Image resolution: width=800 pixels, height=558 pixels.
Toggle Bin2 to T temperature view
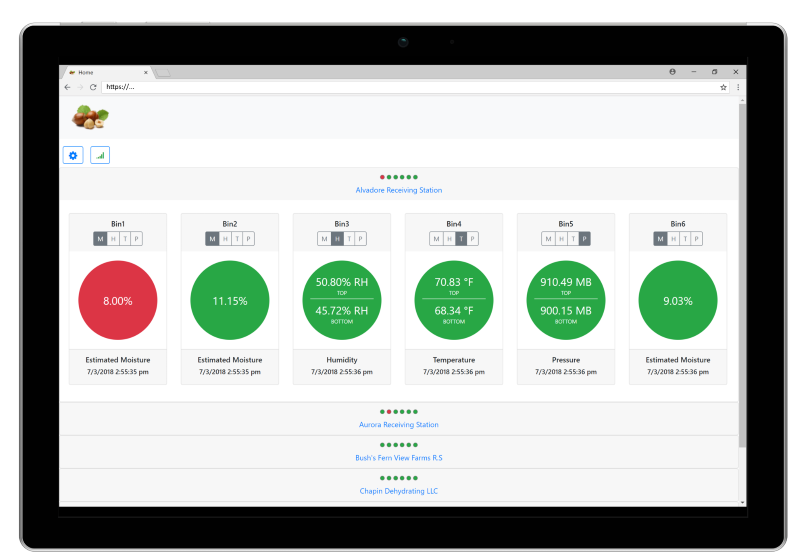237,238
